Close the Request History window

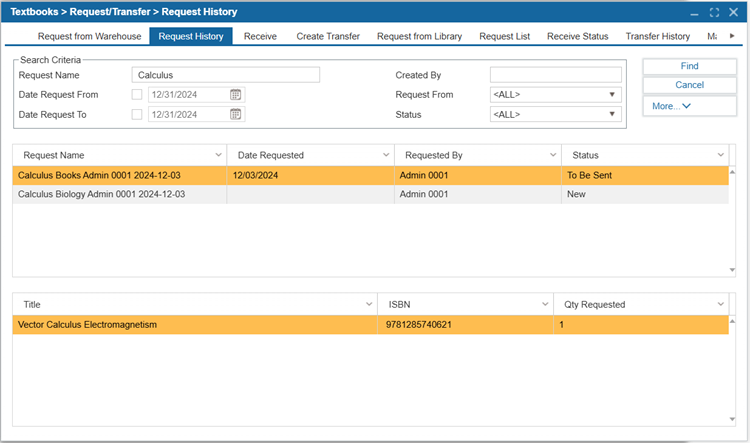point(733,12)
